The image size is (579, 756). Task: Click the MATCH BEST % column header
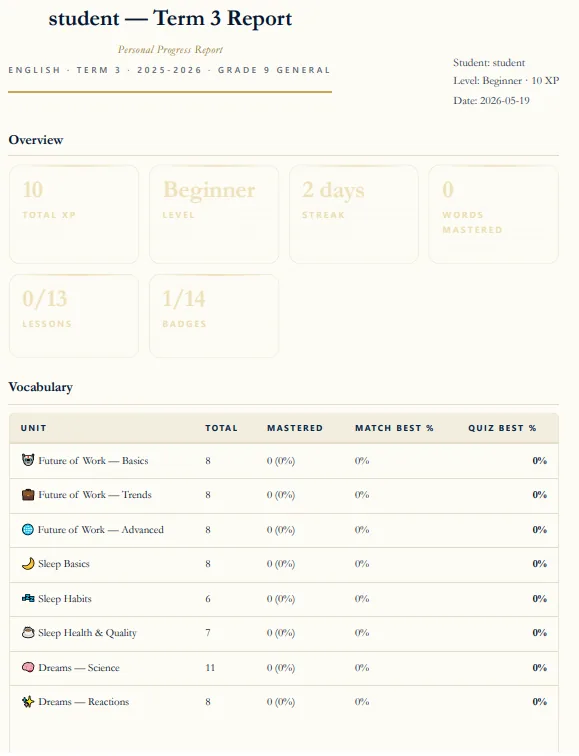pos(394,428)
